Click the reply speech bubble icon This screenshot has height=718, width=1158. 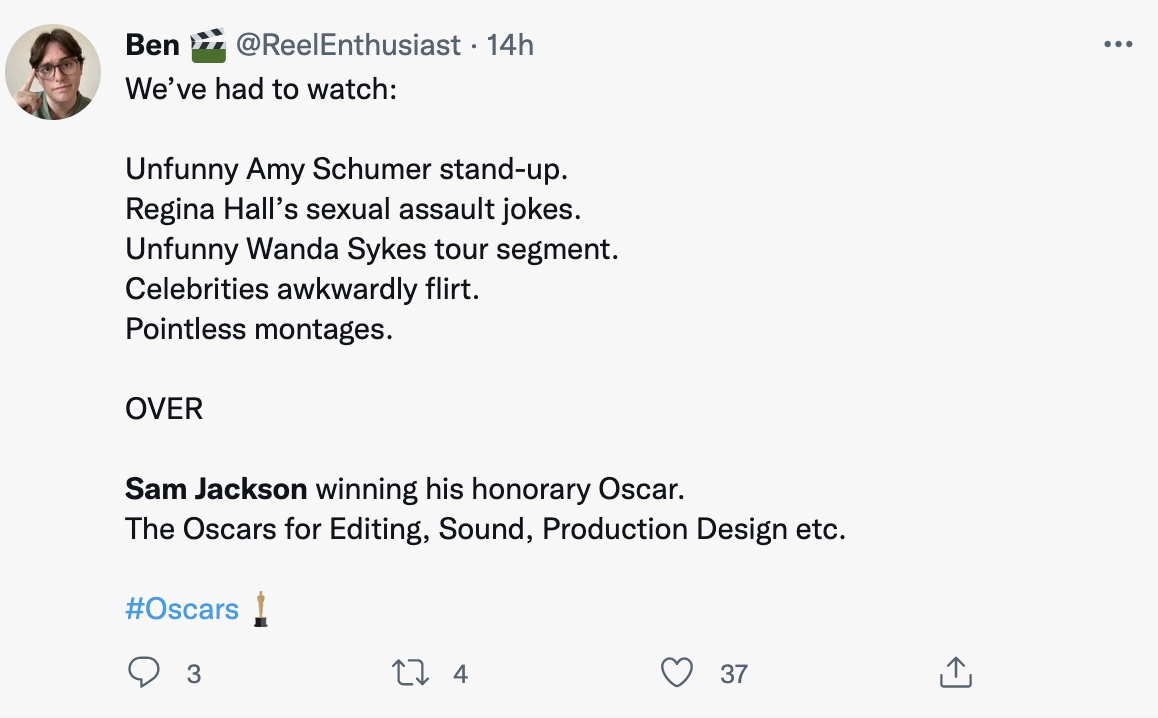[144, 673]
